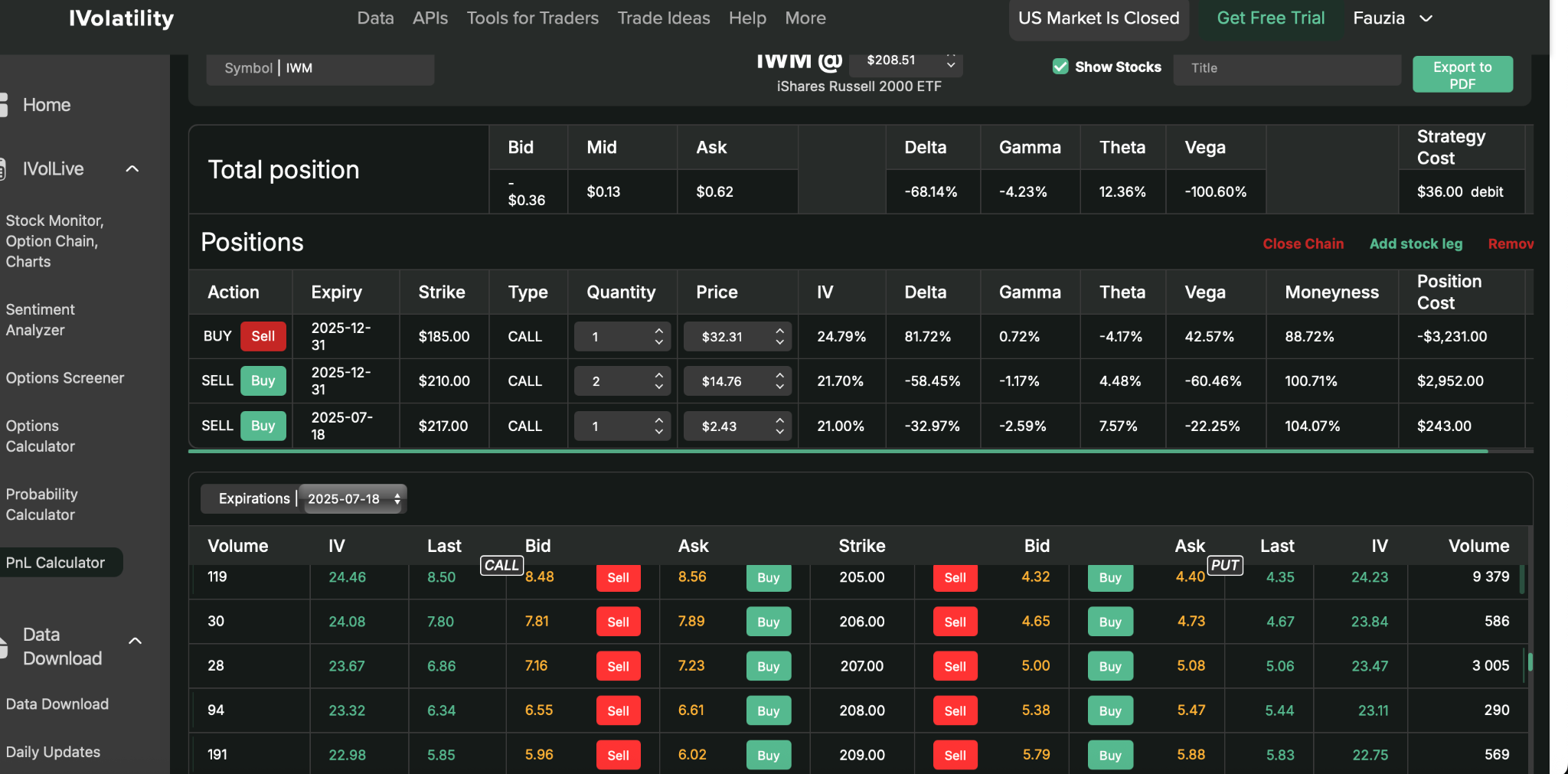Click the Symbol IWM input field
Image resolution: width=1568 pixels, height=774 pixels.
coord(320,68)
